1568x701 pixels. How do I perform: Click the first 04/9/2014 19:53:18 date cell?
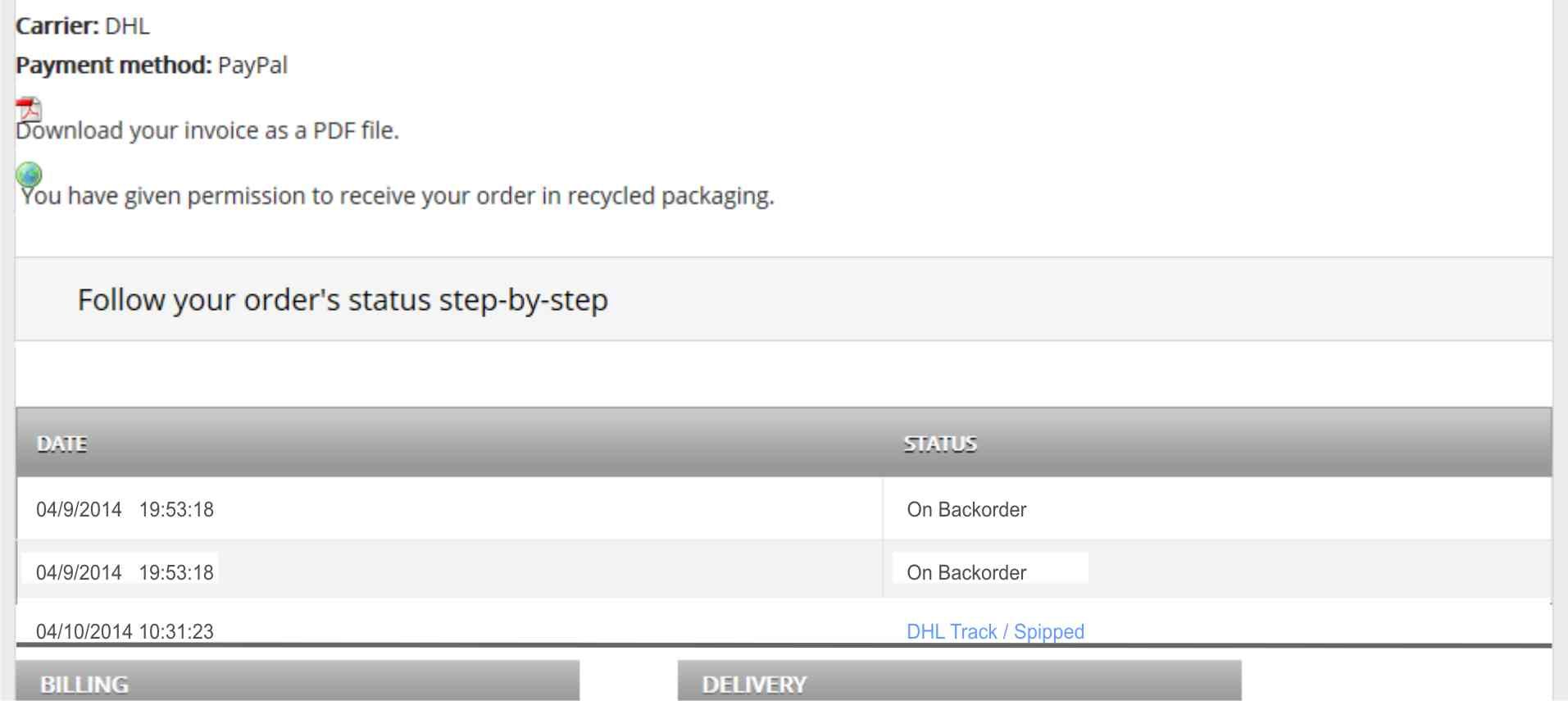449,509
